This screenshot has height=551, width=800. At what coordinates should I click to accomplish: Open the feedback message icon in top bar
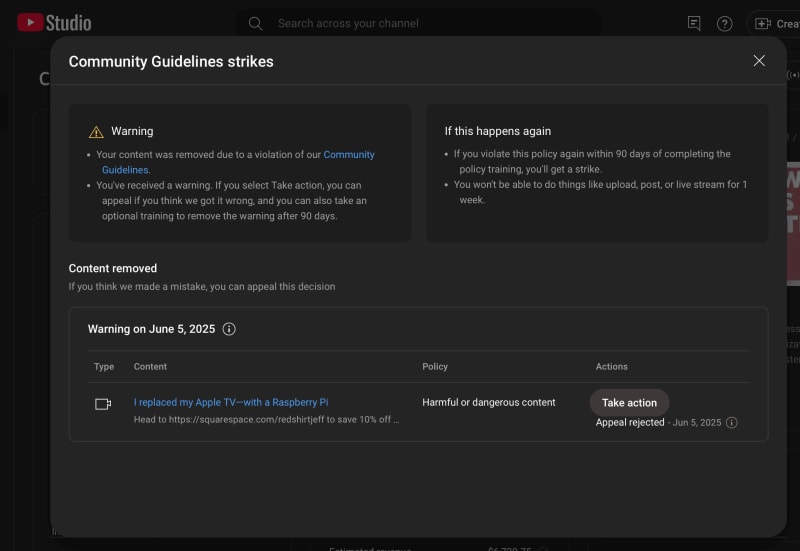[694, 23]
